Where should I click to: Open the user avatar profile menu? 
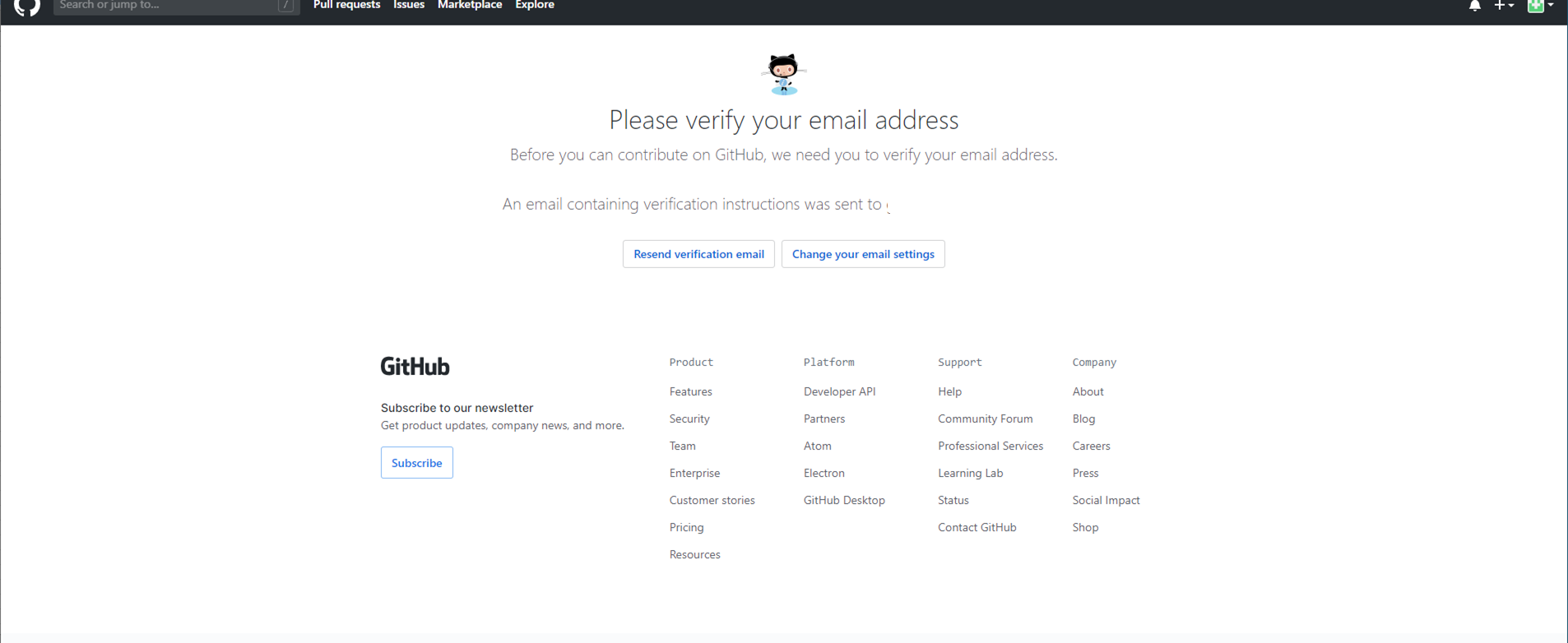pos(1540,6)
